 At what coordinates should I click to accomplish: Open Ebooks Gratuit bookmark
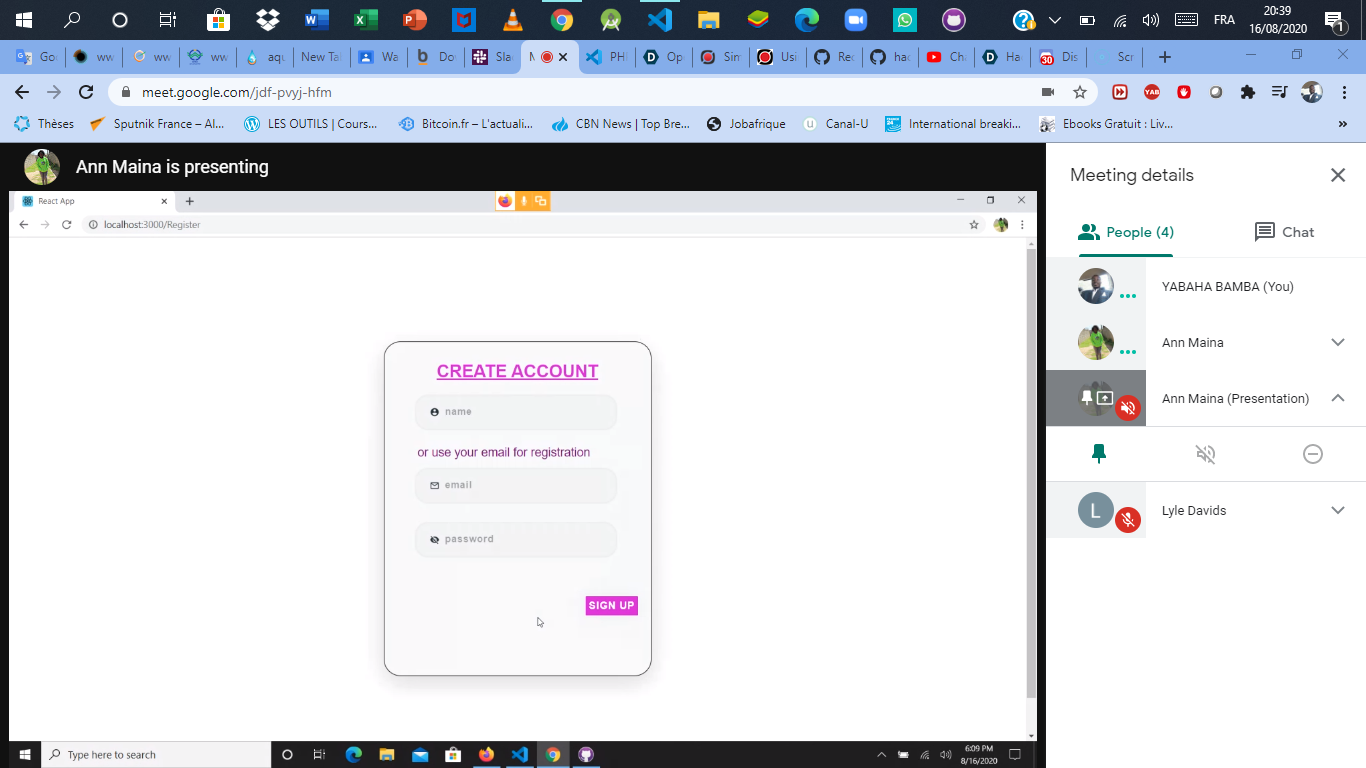(x=1106, y=124)
